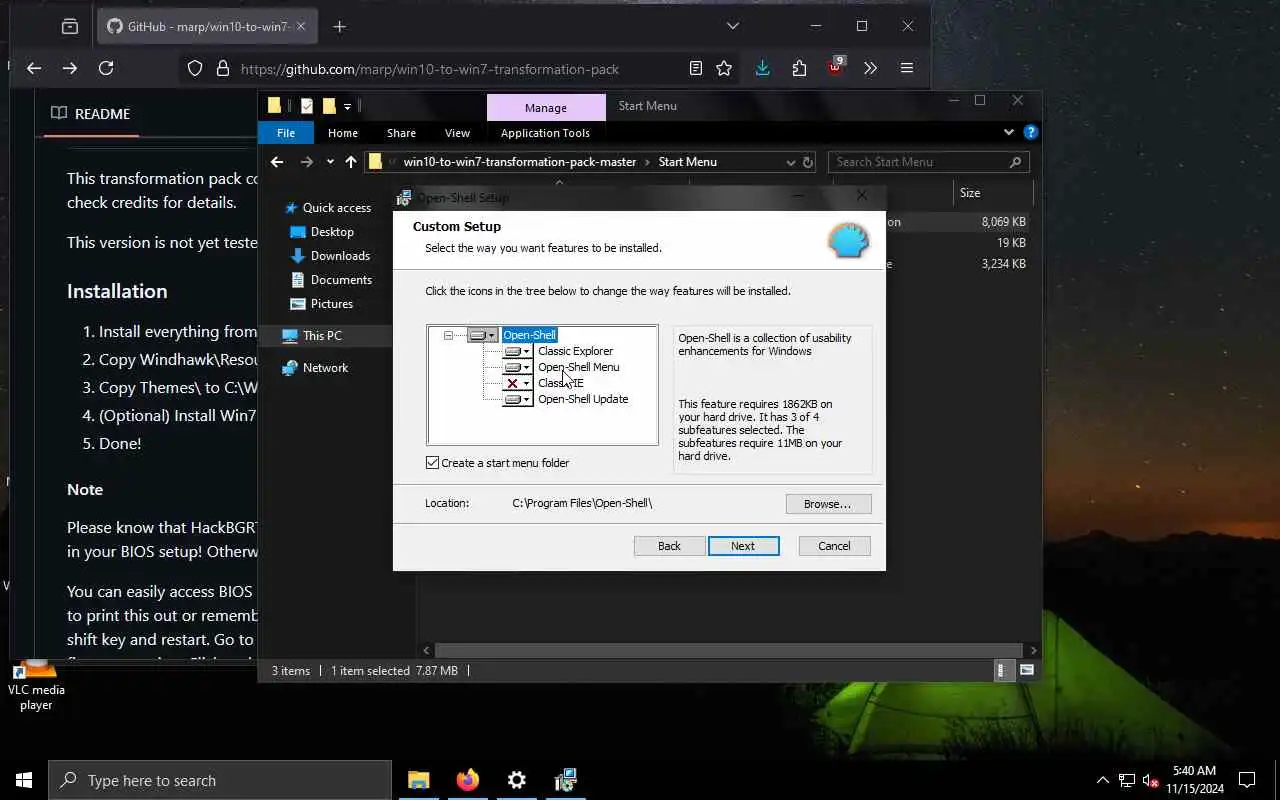The width and height of the screenshot is (1280, 800).
Task: Go forward in File Explorer navigation
Action: (x=307, y=162)
